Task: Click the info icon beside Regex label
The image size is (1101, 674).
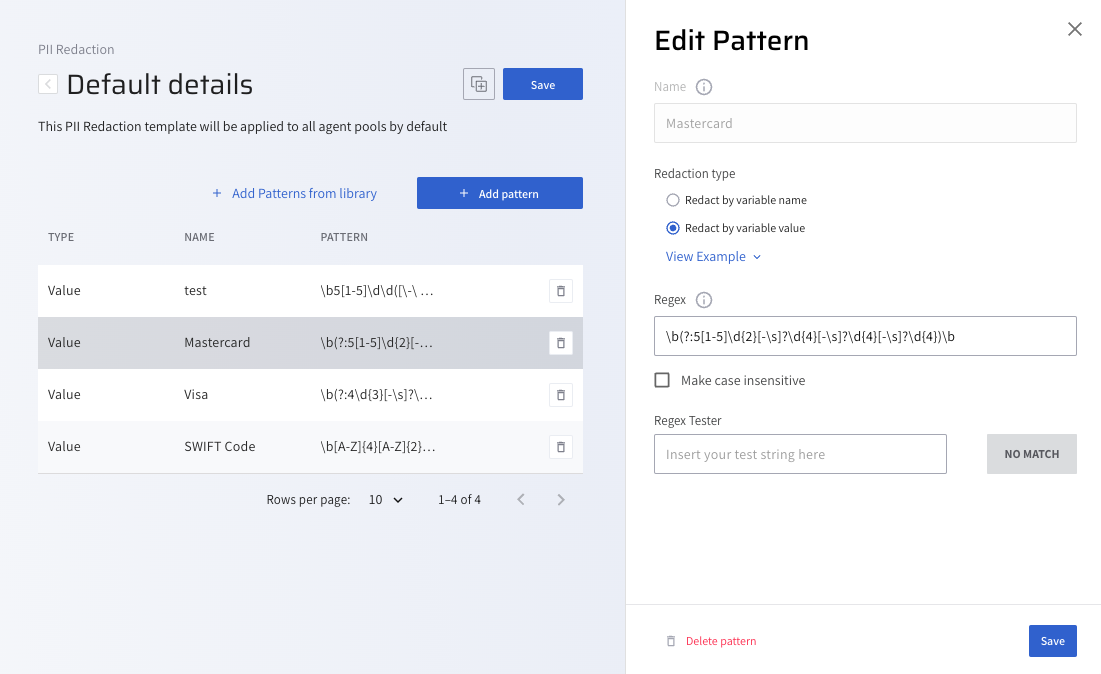Action: pyautogui.click(x=704, y=300)
